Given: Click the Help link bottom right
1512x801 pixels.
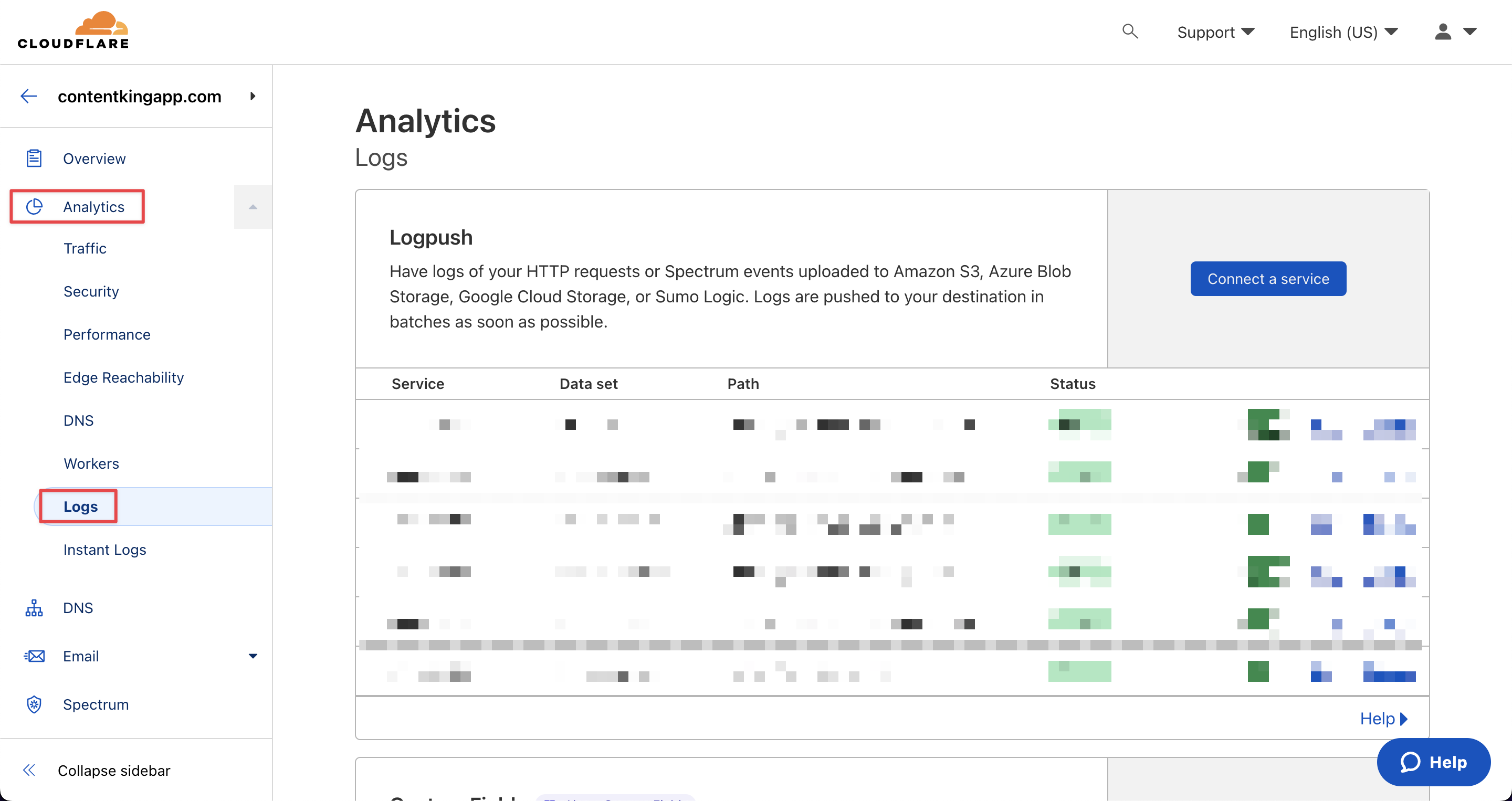Looking at the screenshot, I should coord(1381,719).
